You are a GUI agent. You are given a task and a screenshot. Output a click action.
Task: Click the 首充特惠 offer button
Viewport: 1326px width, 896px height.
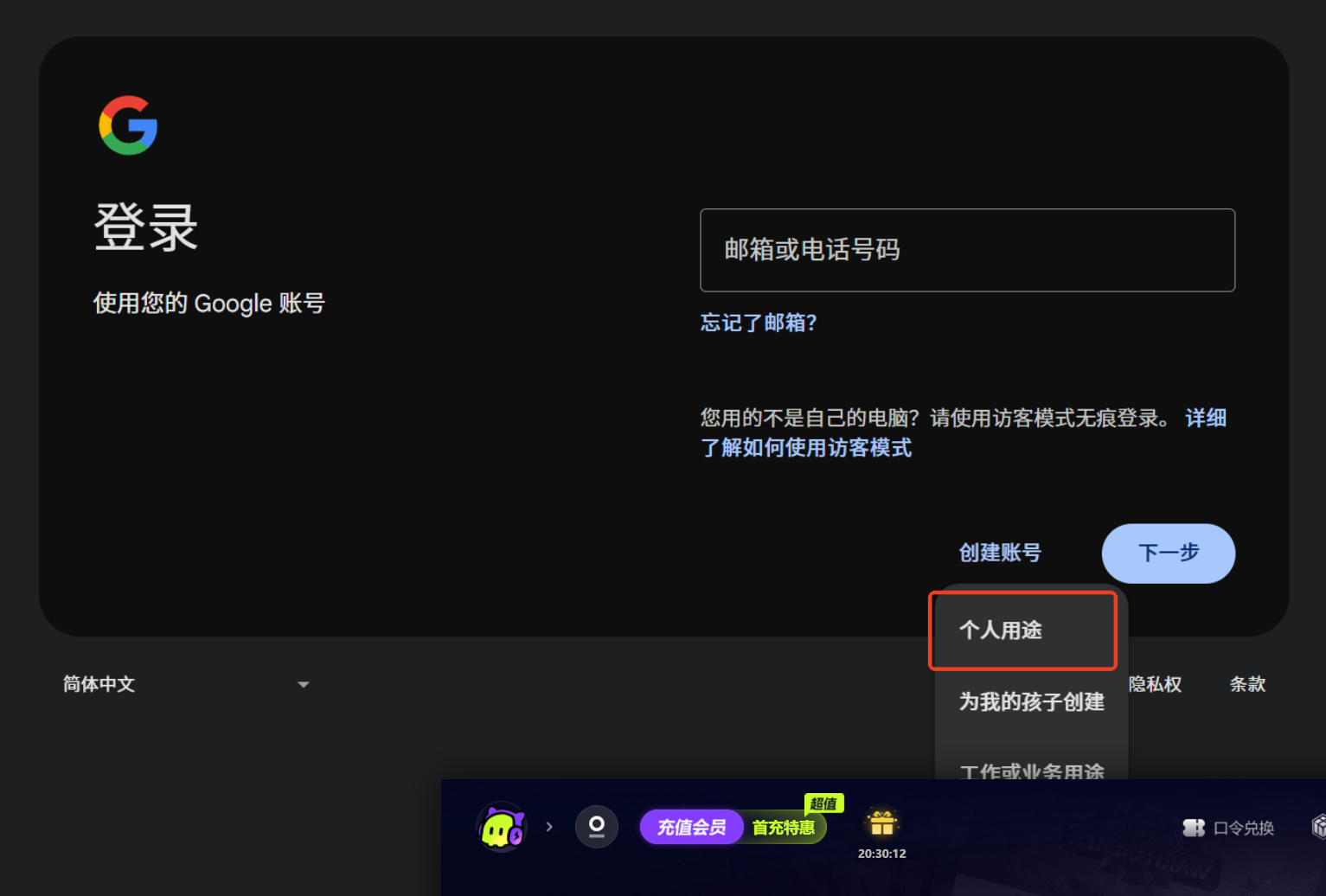point(784,828)
